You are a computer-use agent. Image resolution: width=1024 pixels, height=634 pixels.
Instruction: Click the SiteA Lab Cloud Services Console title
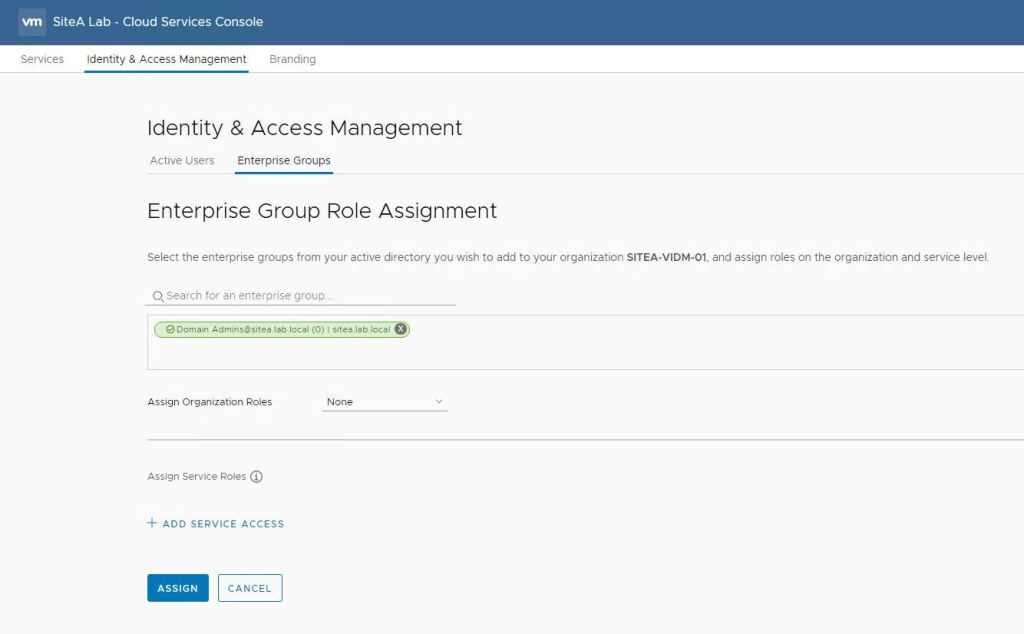(158, 21)
